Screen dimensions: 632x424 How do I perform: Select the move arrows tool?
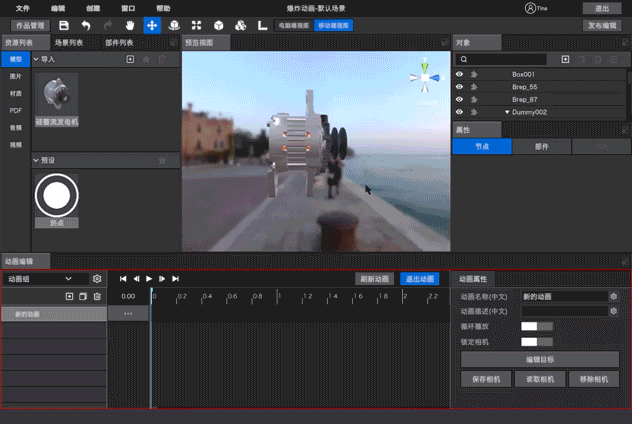(x=152, y=26)
